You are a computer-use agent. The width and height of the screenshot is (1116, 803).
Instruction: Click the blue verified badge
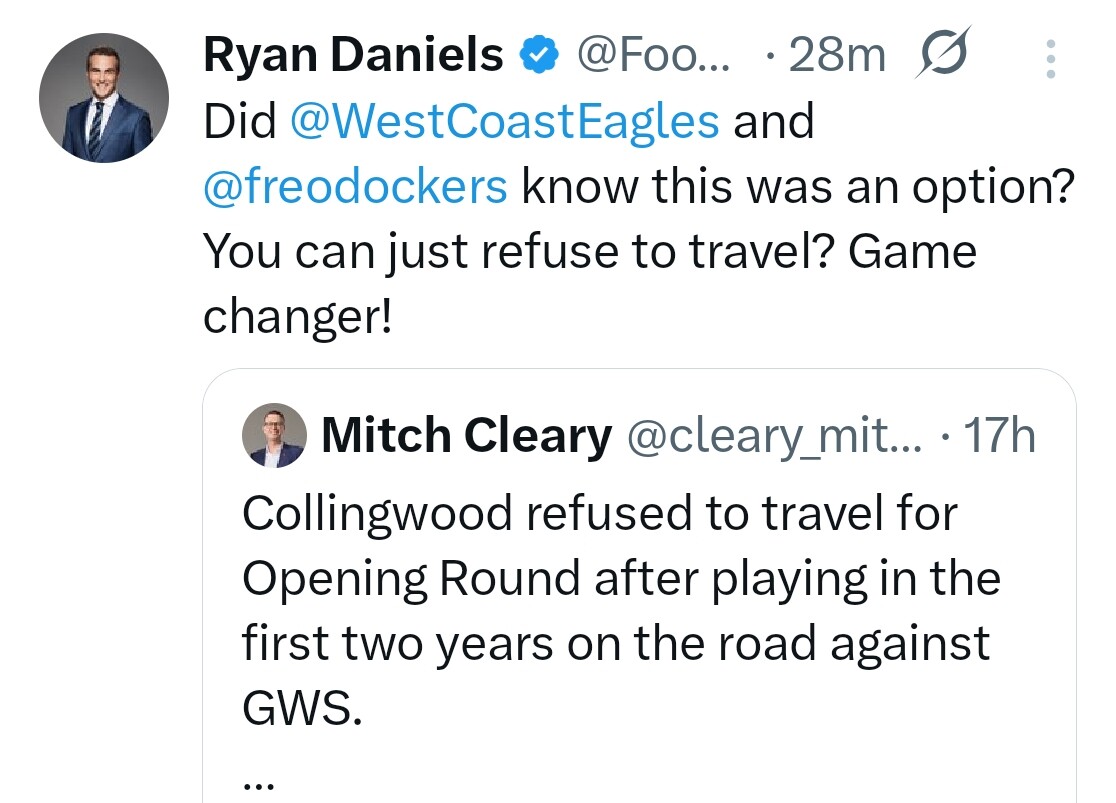(x=539, y=56)
